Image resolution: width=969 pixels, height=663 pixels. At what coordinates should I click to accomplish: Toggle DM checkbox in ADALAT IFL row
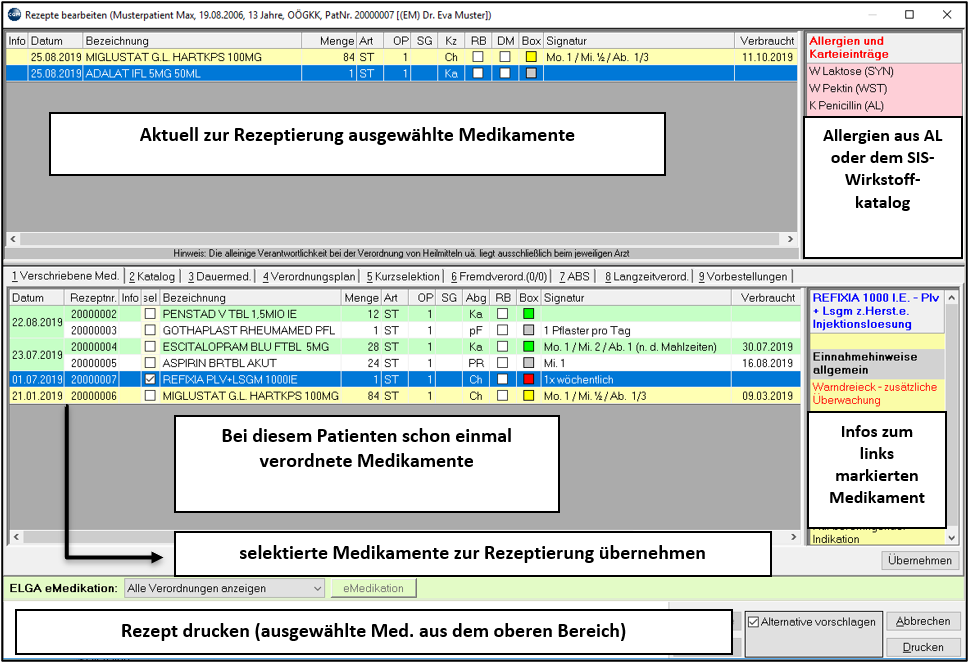(505, 73)
